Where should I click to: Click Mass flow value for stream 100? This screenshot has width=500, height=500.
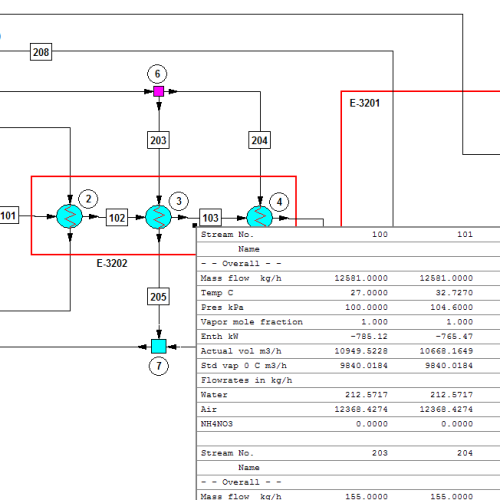tap(361, 278)
